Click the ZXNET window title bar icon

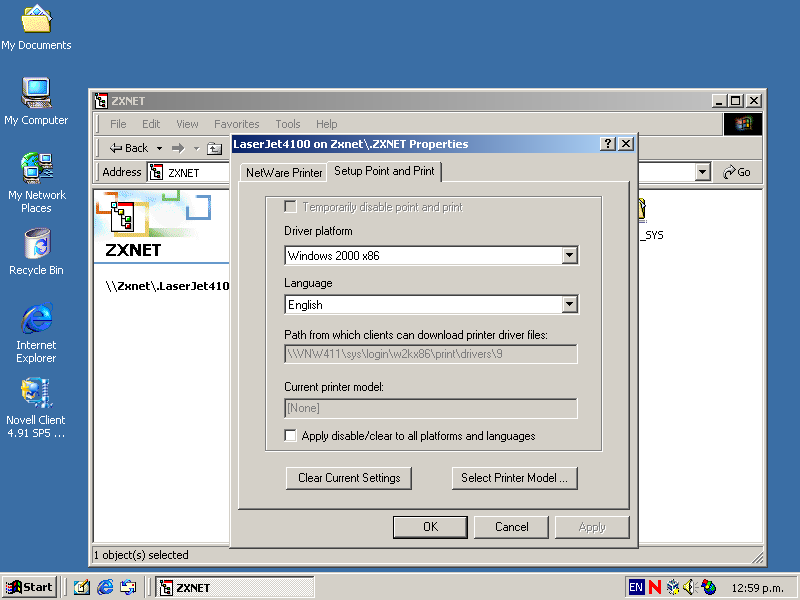[101, 101]
